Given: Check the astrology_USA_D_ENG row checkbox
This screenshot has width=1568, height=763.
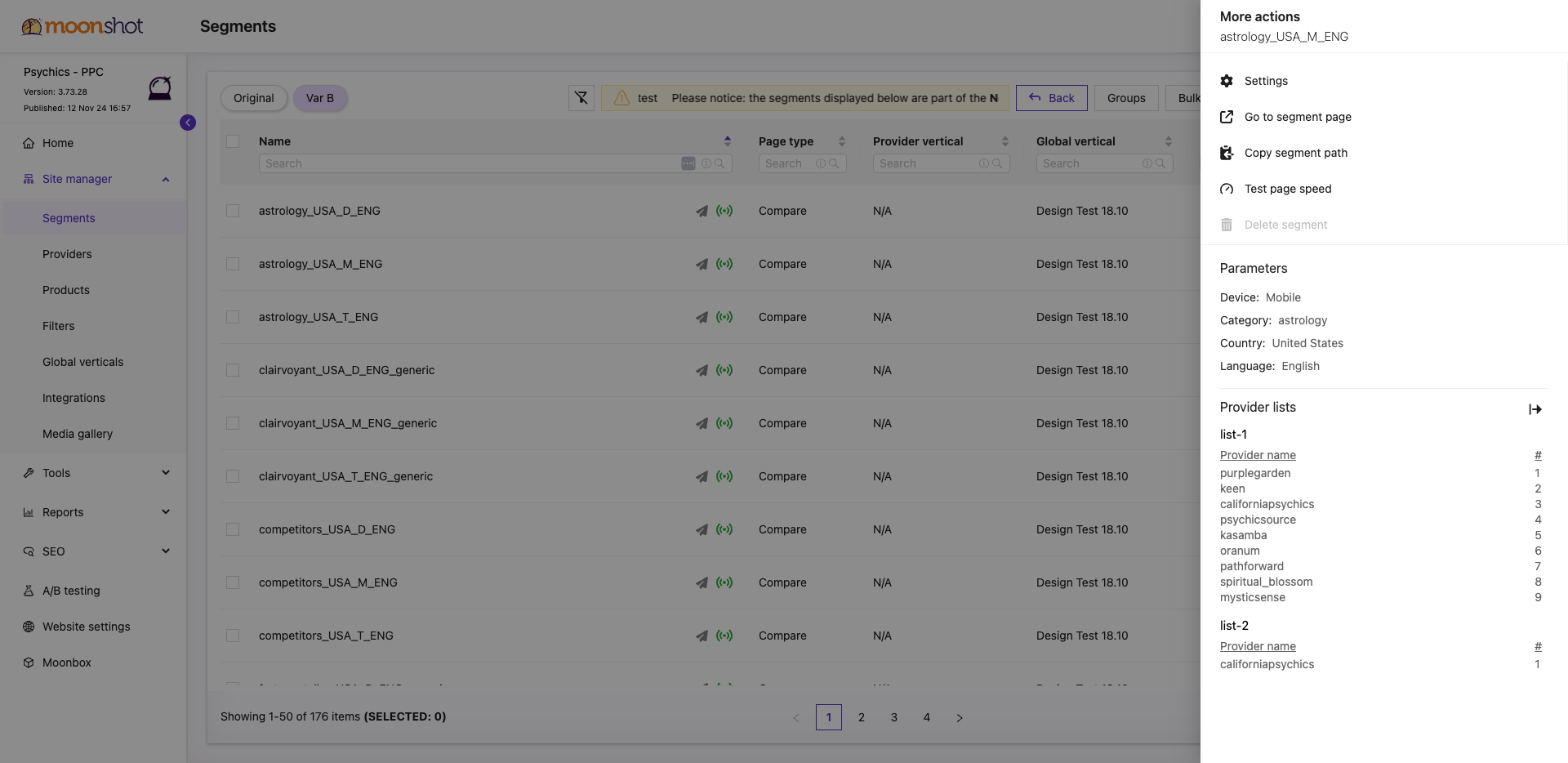Looking at the screenshot, I should point(233,211).
